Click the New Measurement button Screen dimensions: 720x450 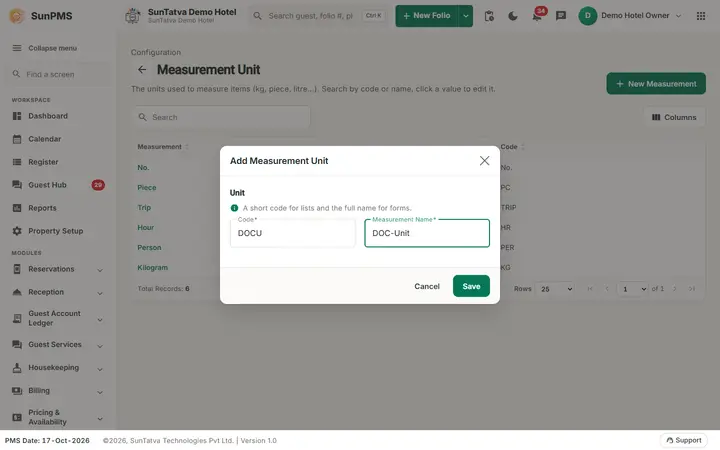click(x=656, y=84)
